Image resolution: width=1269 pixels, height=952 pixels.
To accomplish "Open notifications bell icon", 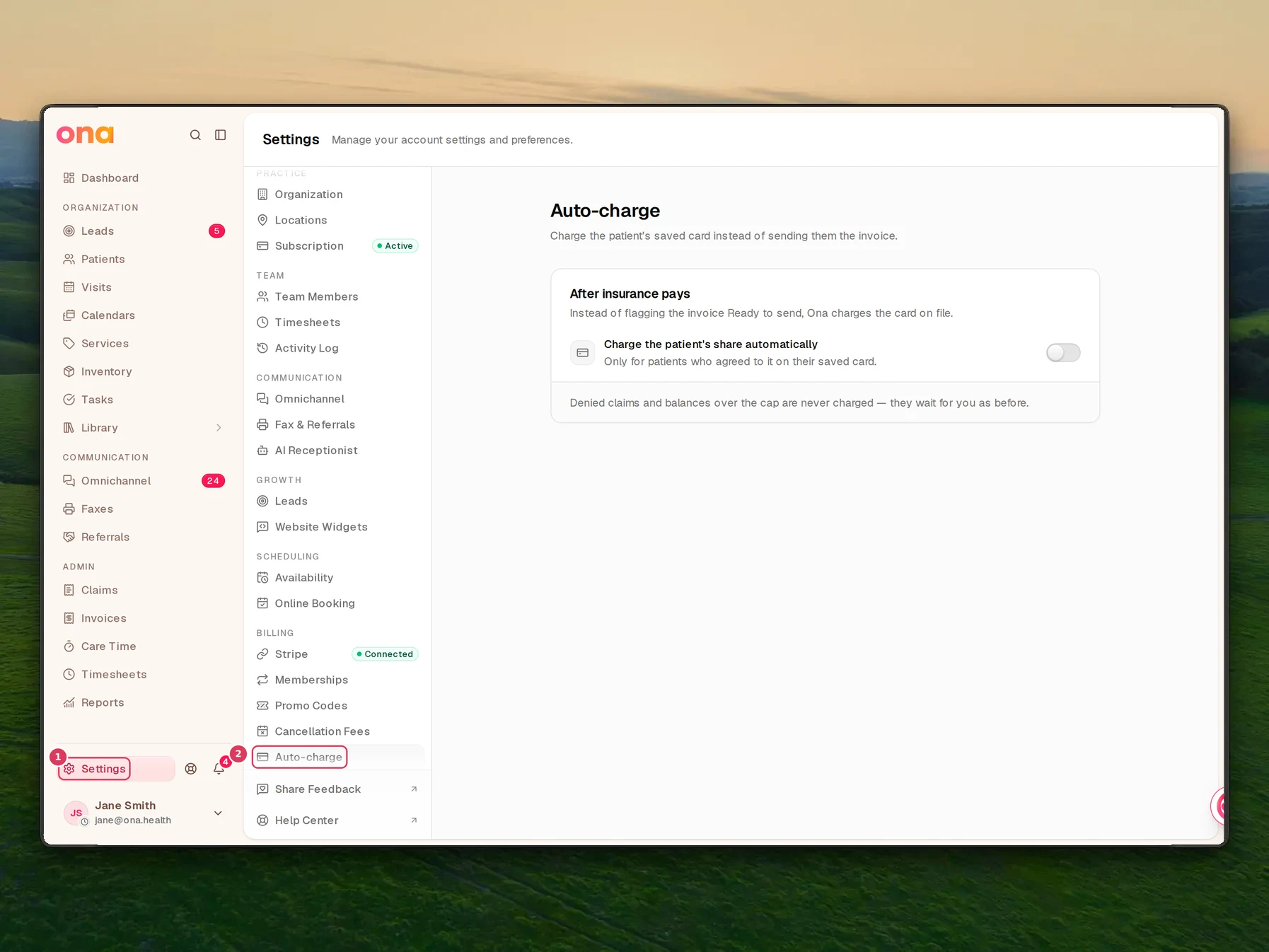I will click(x=219, y=769).
